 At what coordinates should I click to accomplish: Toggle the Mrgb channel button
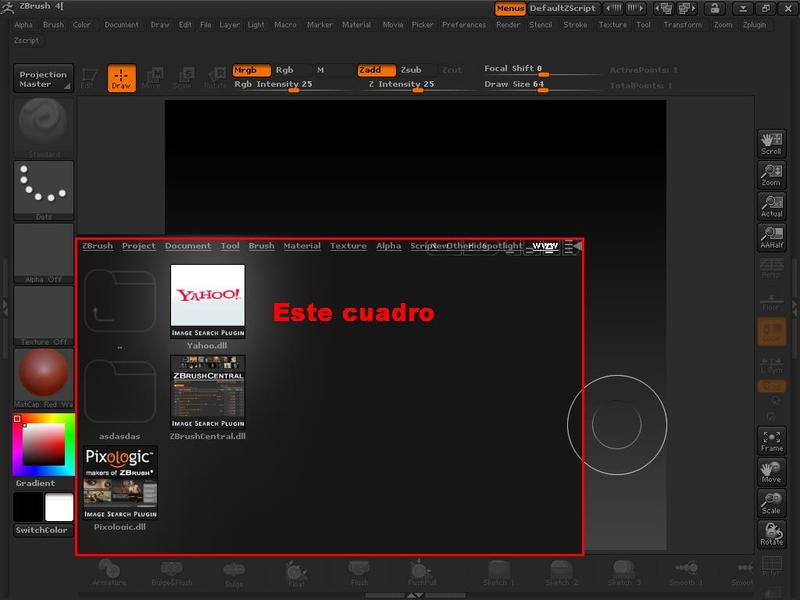pos(252,70)
